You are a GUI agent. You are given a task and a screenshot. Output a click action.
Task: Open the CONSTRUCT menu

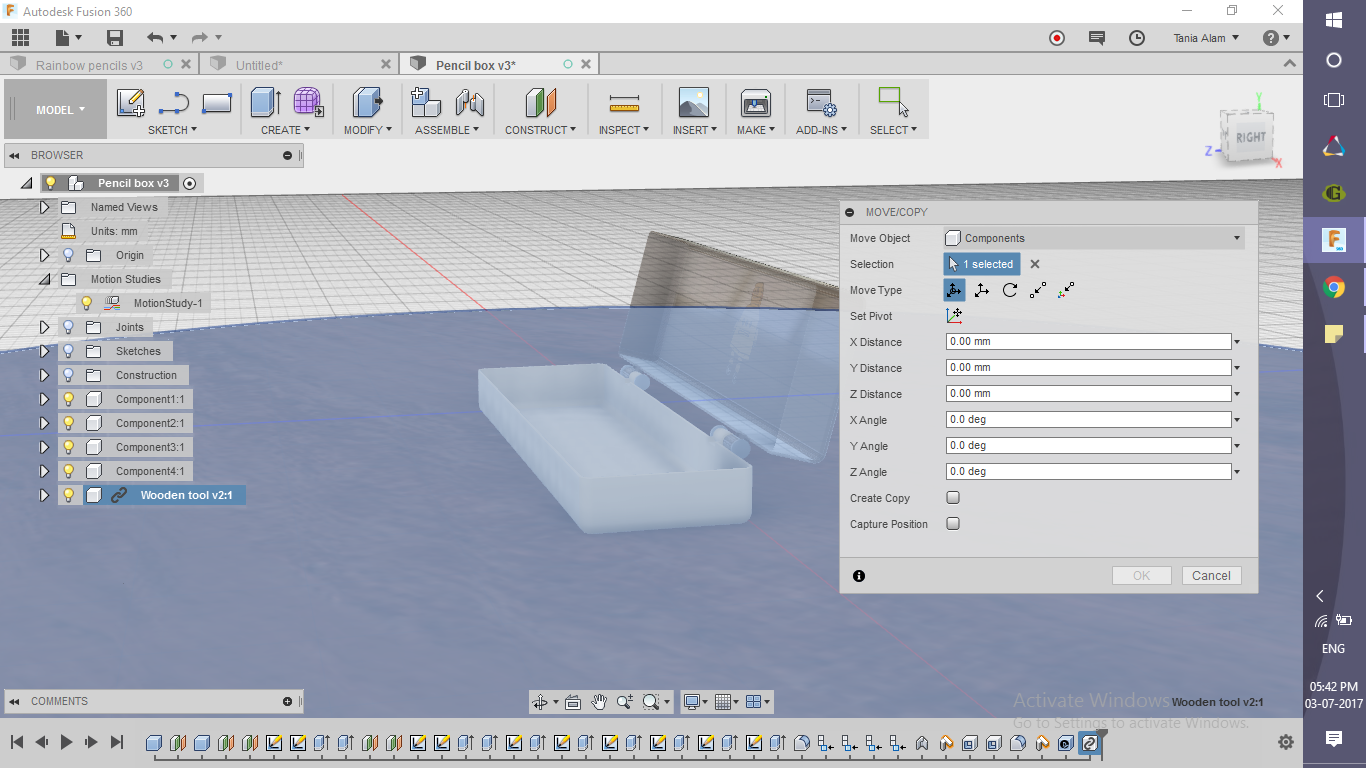540,130
